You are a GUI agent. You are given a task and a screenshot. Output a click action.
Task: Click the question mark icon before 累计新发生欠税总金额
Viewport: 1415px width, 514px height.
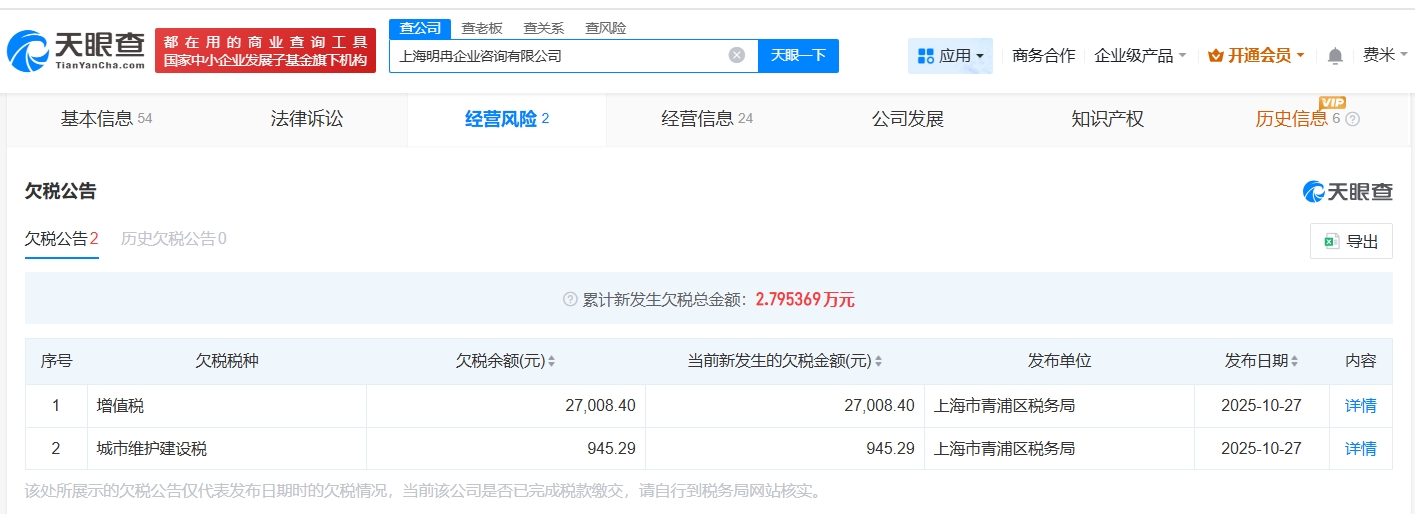570,299
